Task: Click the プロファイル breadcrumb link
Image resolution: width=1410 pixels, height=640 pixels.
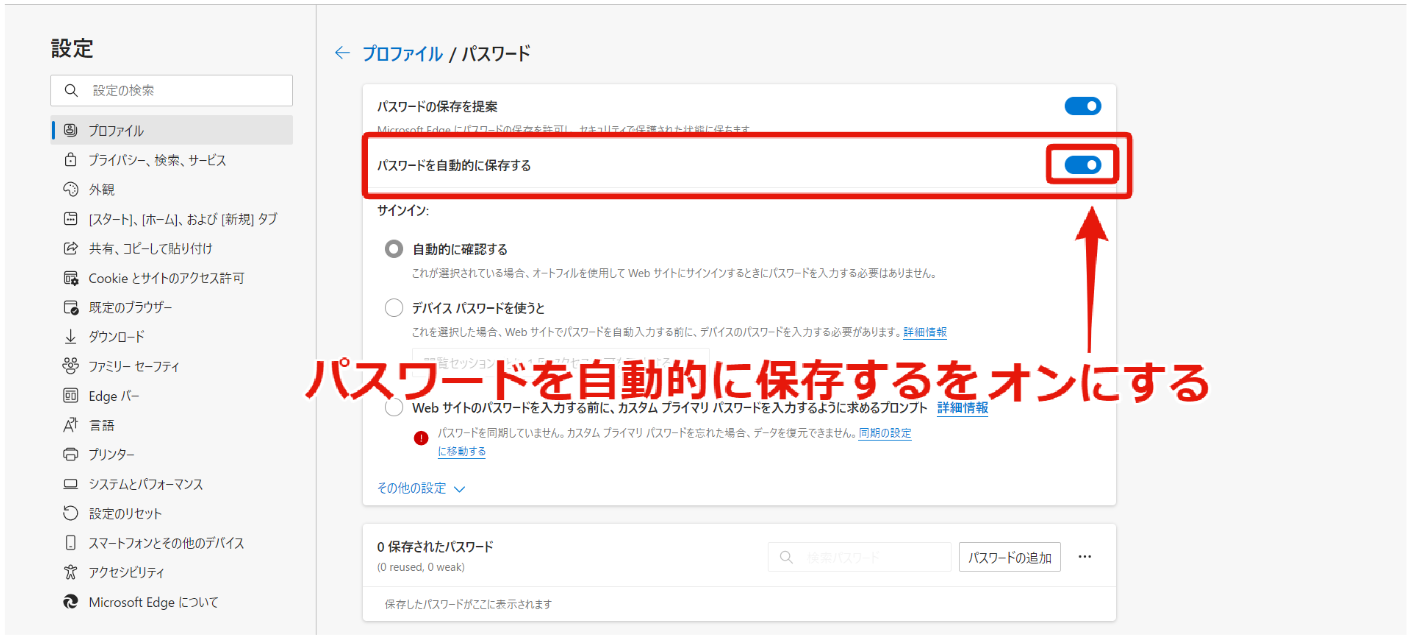Action: tap(402, 53)
